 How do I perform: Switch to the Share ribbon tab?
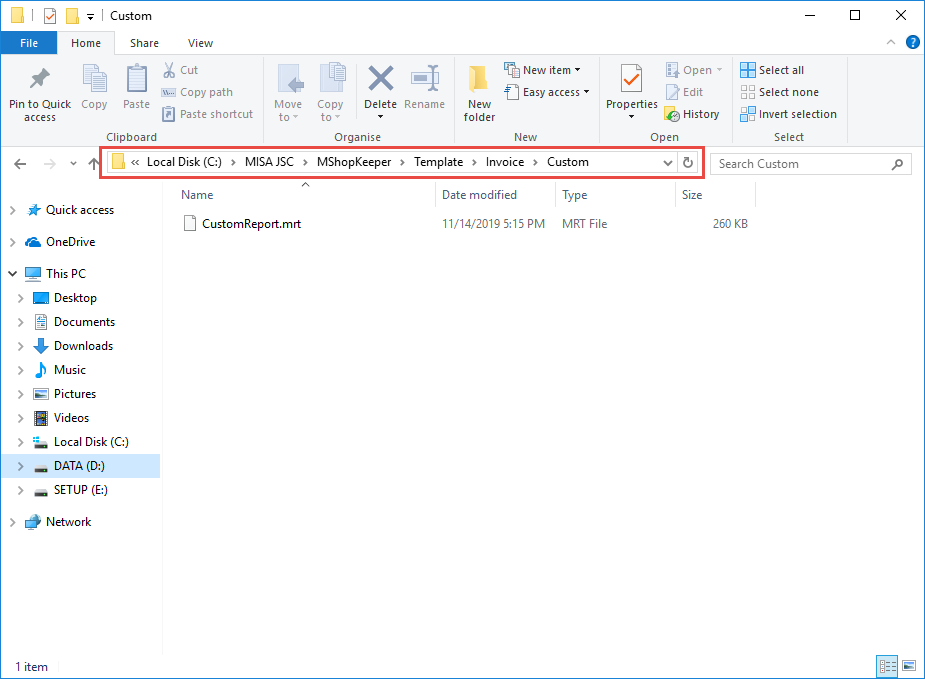pos(144,43)
